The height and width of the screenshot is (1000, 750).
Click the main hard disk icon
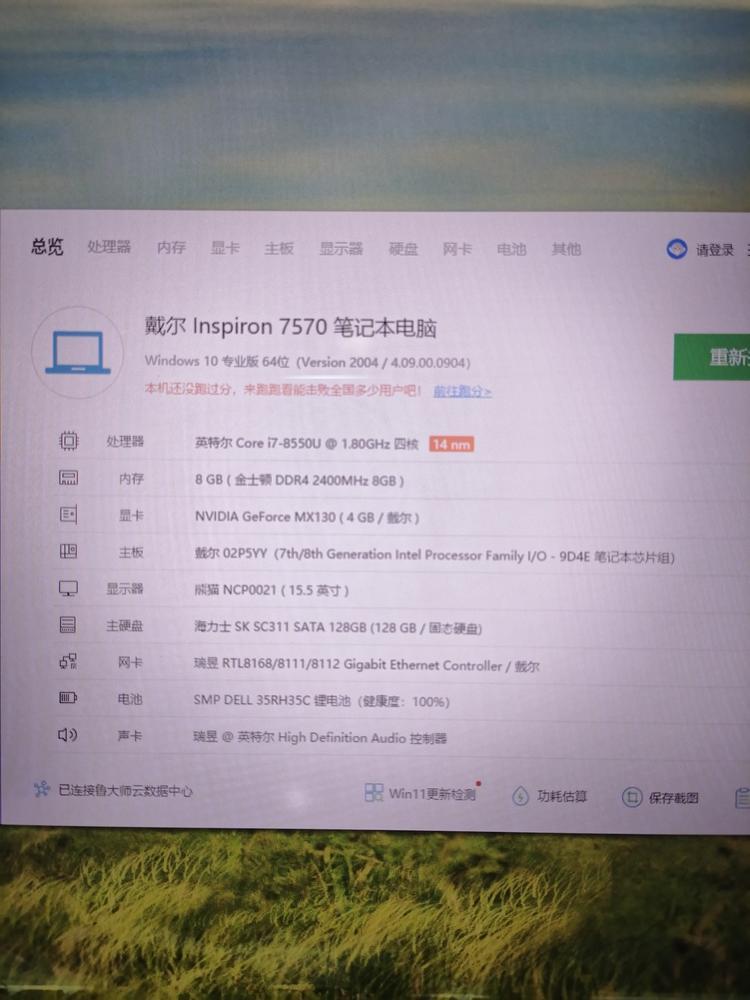[x=68, y=626]
